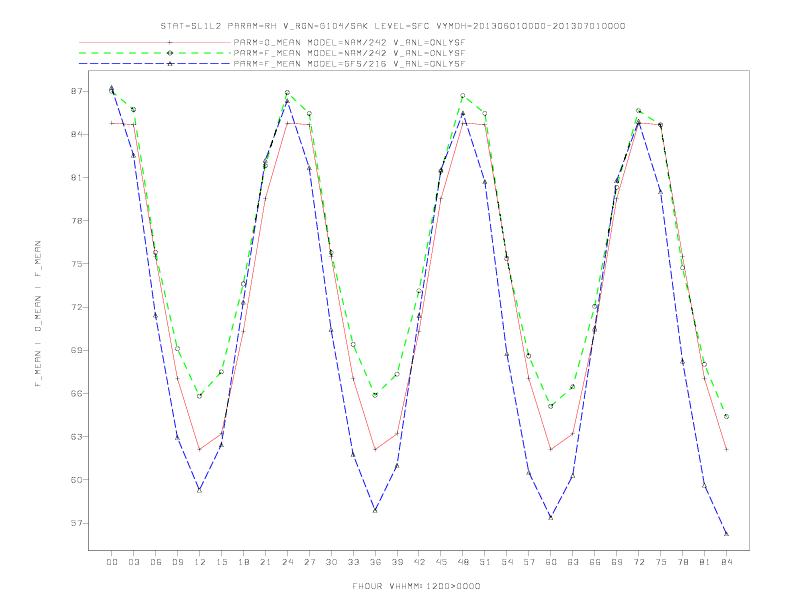792x612 pixels.
Task: Click the x-axis forecast hour label 09
Action: pyautogui.click(x=177, y=562)
